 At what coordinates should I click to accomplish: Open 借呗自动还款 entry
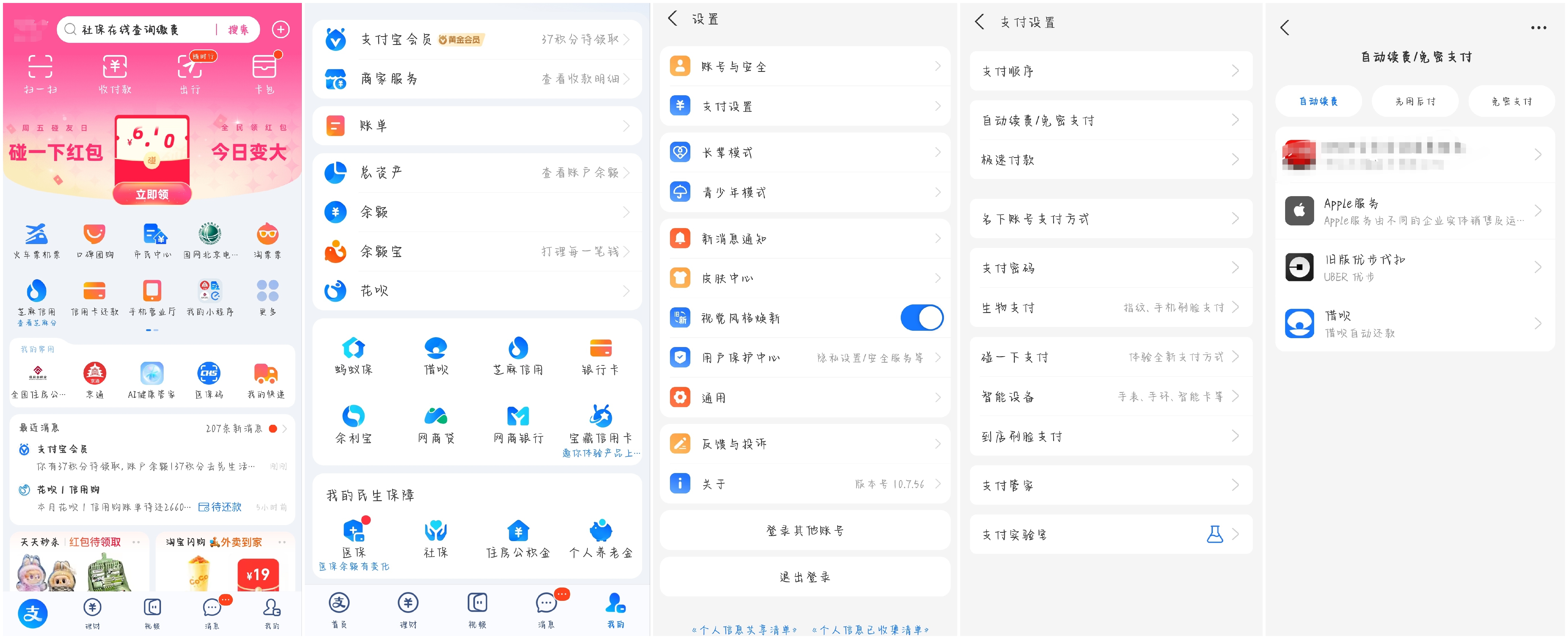point(1415,323)
